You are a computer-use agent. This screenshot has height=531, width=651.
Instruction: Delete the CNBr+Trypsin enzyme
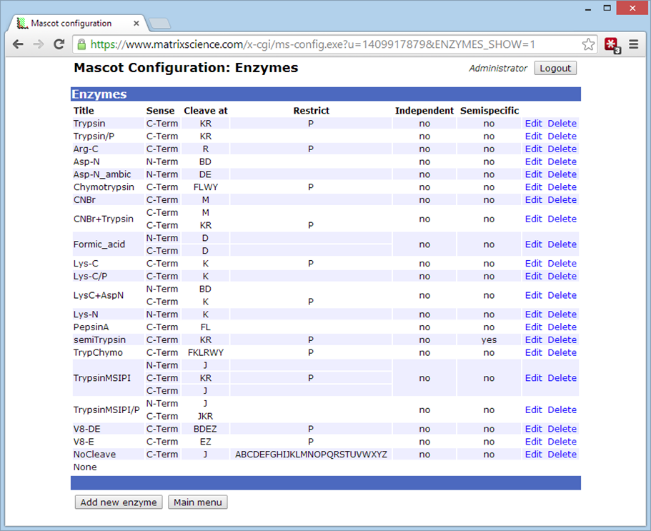click(x=562, y=219)
